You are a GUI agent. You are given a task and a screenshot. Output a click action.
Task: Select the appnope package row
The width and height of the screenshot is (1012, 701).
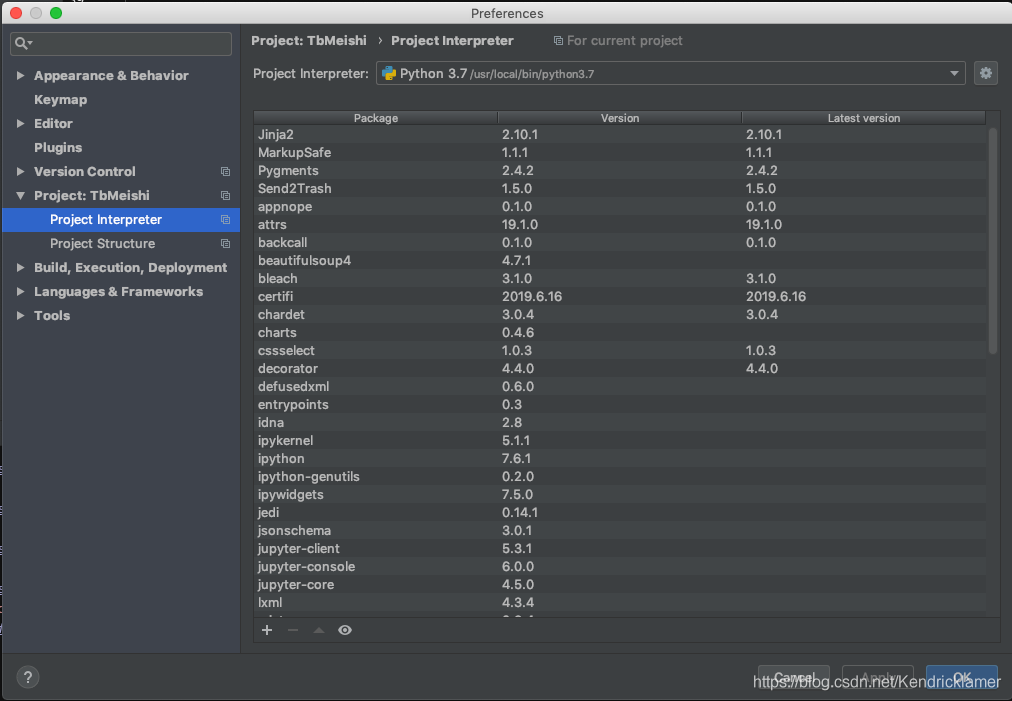point(620,207)
